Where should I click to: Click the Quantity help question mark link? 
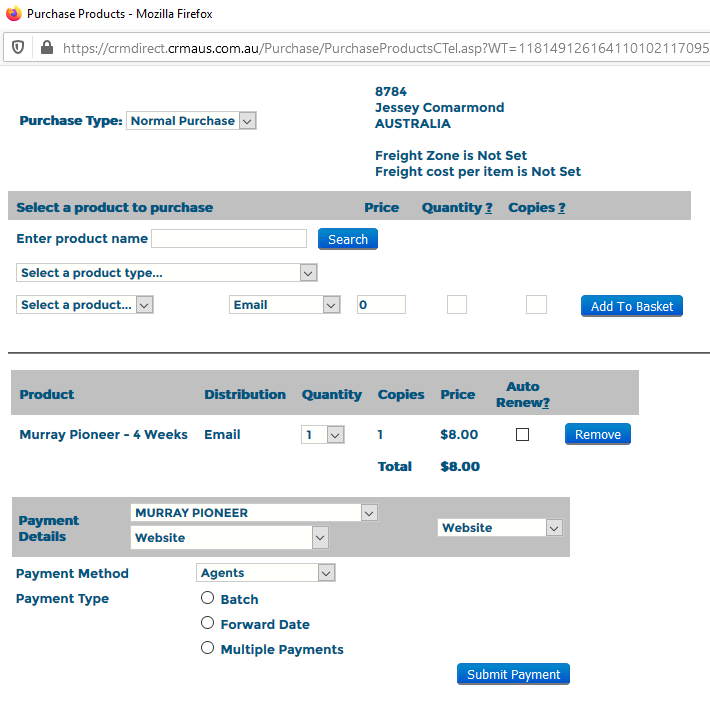489,208
